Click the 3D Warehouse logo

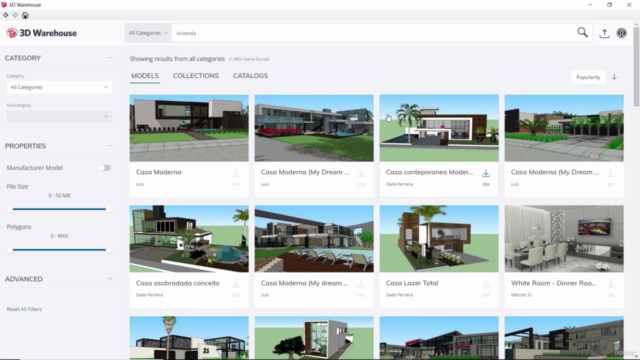point(42,33)
